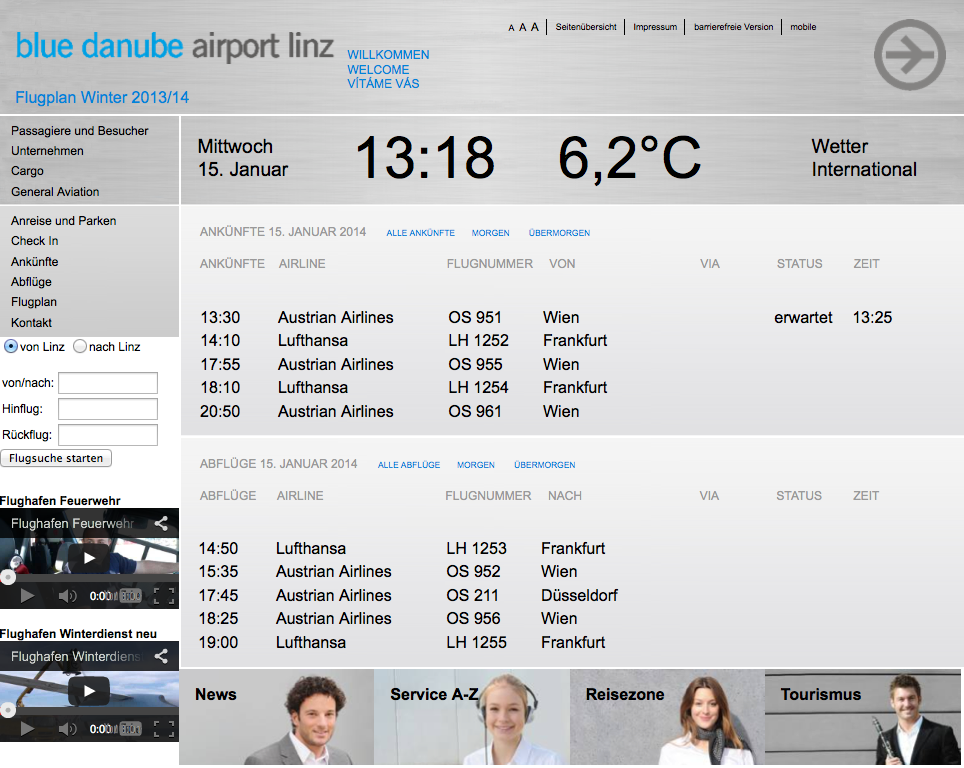Show tomorrow's departures via Morgen link

[476, 465]
